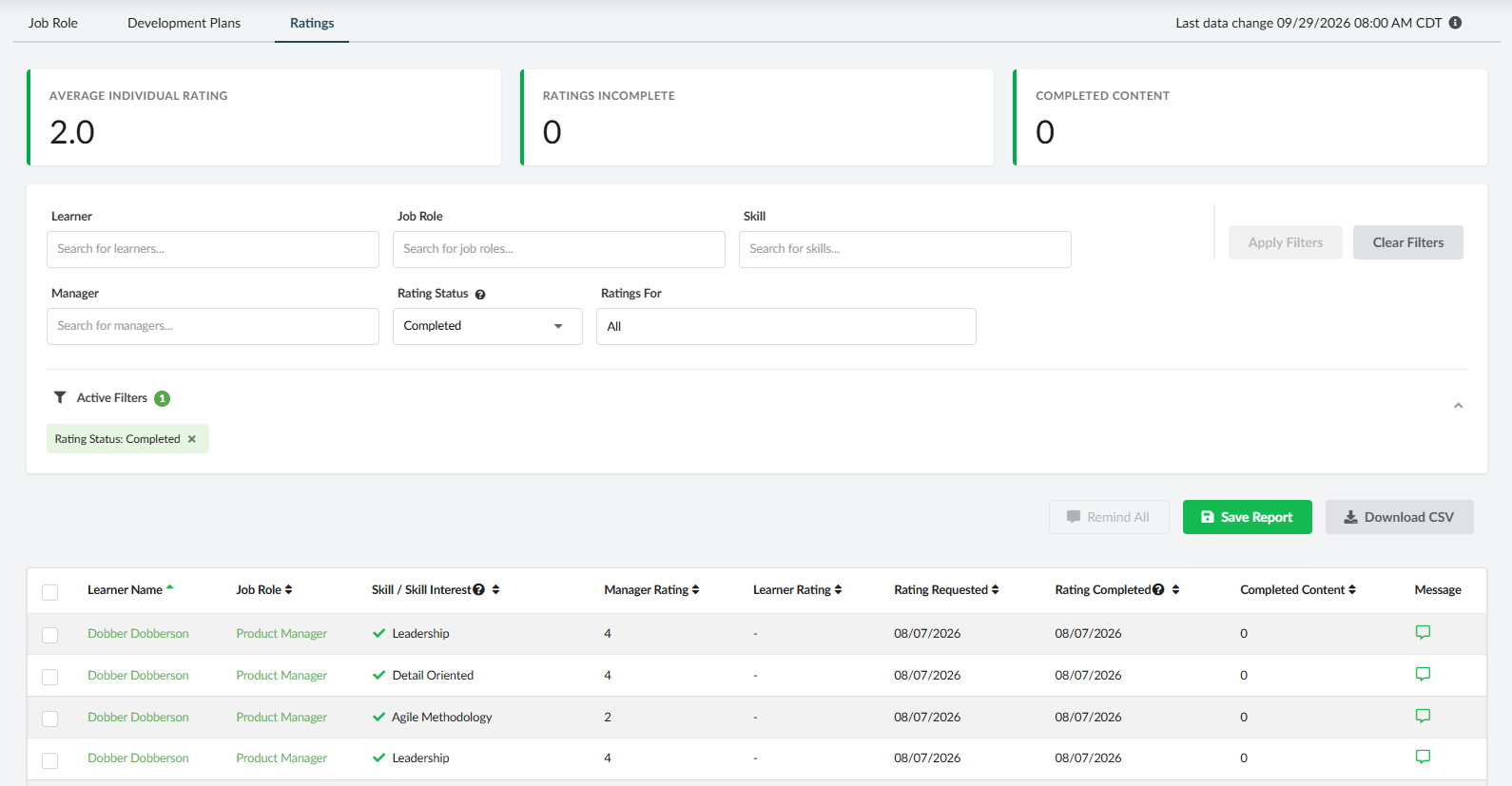Screen dimensions: 1512x786
Task: Focus the Search for managers field
Action: (213, 326)
